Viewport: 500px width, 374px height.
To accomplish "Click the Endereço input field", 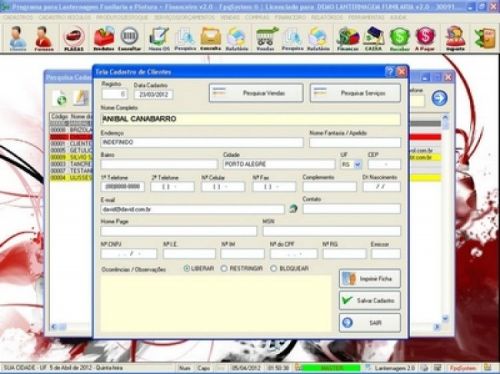I will pos(202,142).
